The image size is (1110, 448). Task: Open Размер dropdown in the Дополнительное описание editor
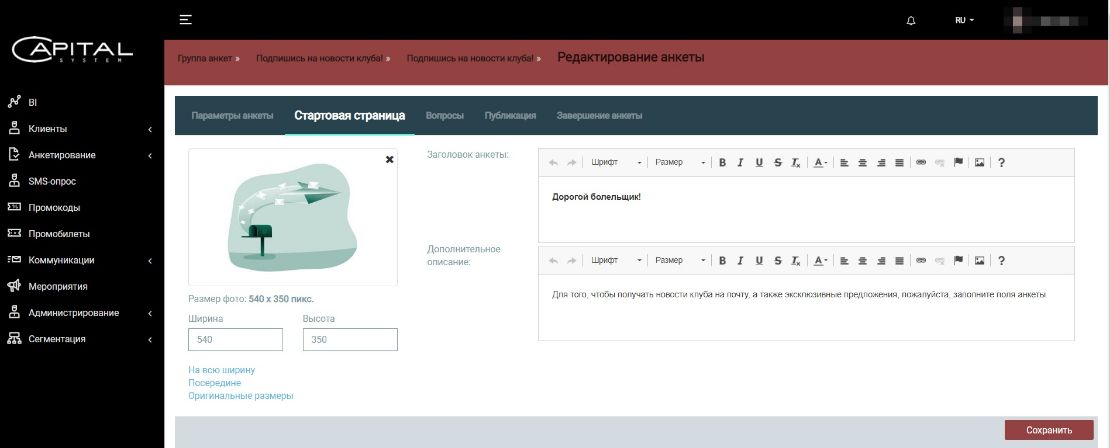tap(680, 260)
